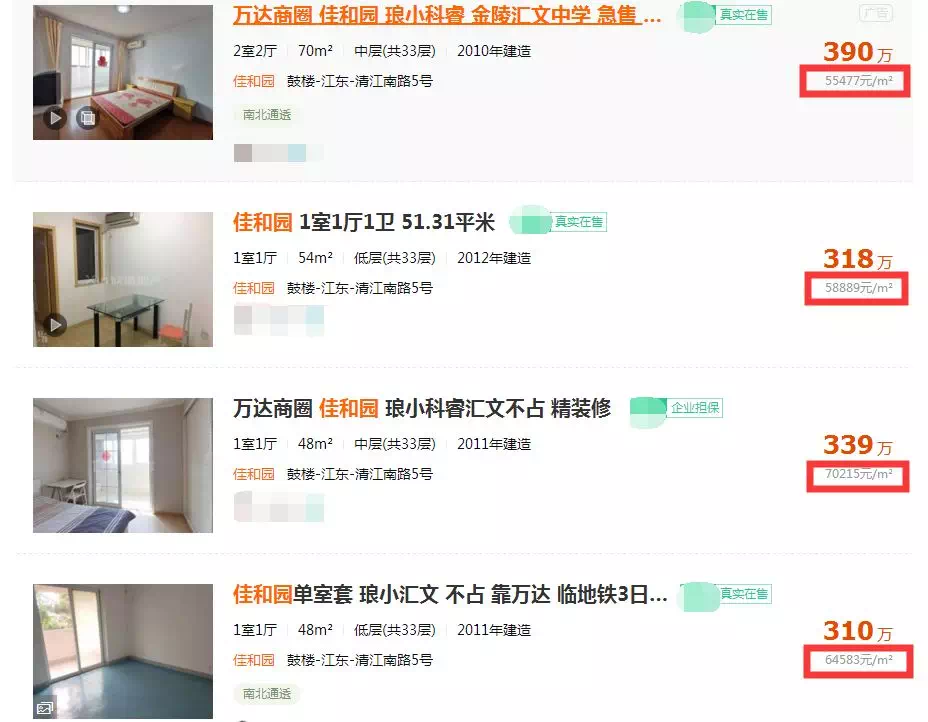This screenshot has width=928, height=722.
Task: Play the video on first listing photo
Action: click(x=55, y=118)
